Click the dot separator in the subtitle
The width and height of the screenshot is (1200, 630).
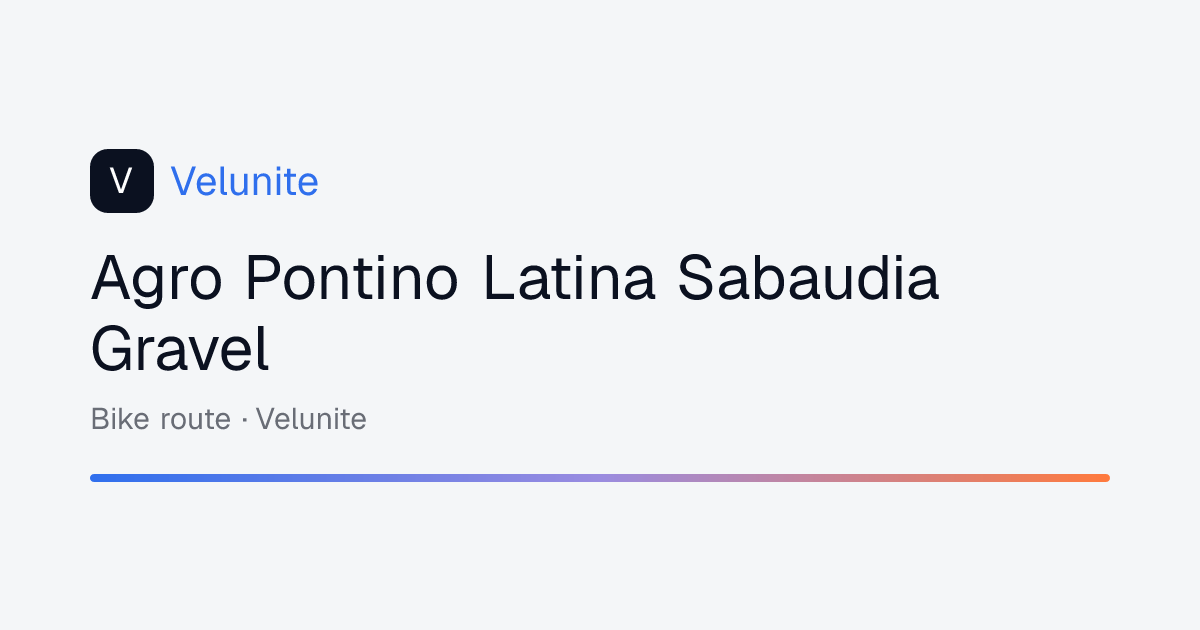click(x=244, y=420)
